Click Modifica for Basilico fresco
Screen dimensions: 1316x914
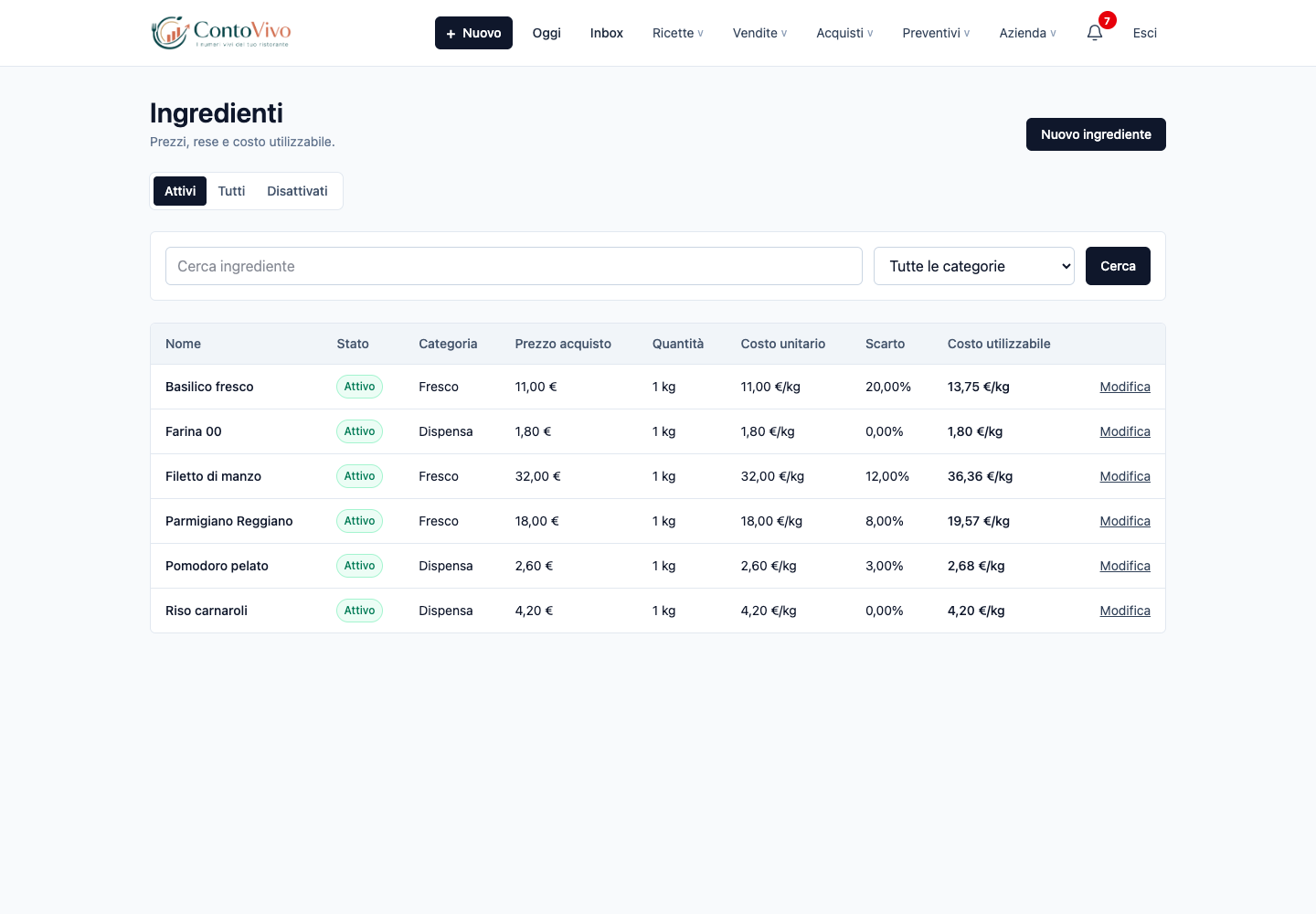pos(1125,387)
